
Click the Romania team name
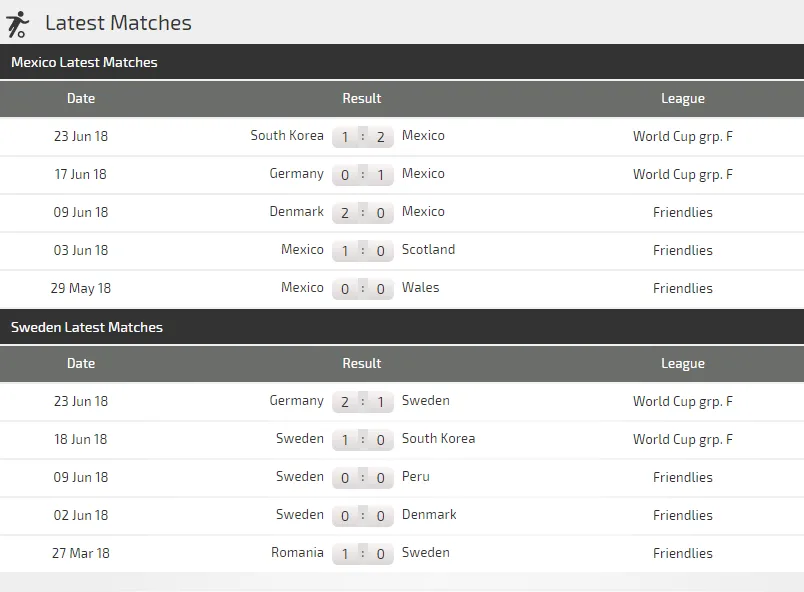click(x=297, y=553)
